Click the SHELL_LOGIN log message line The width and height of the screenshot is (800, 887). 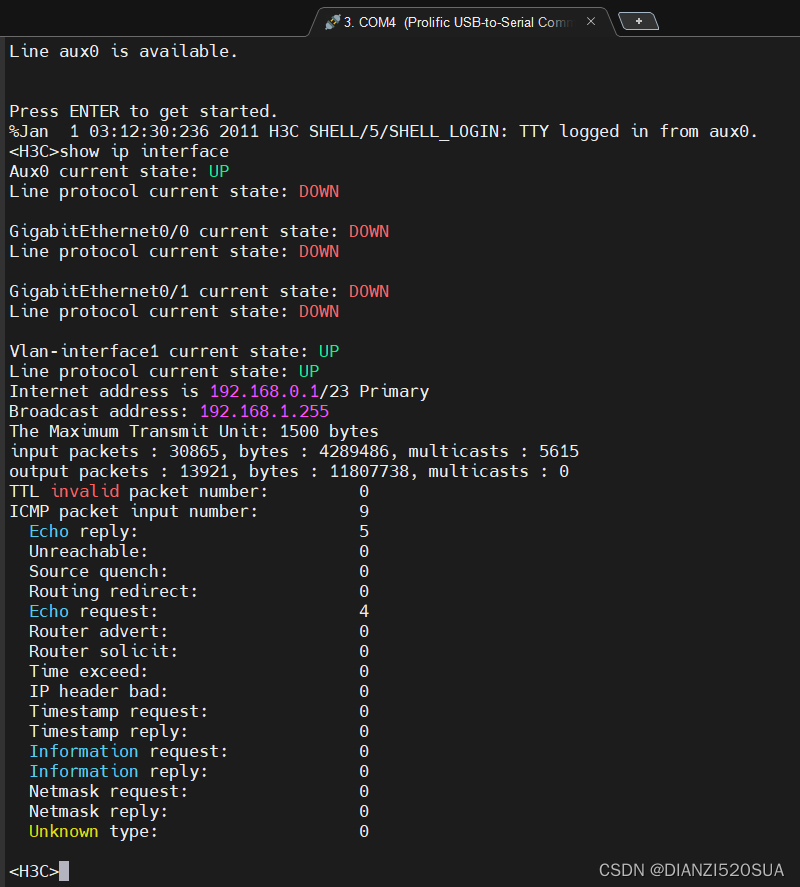(383, 132)
